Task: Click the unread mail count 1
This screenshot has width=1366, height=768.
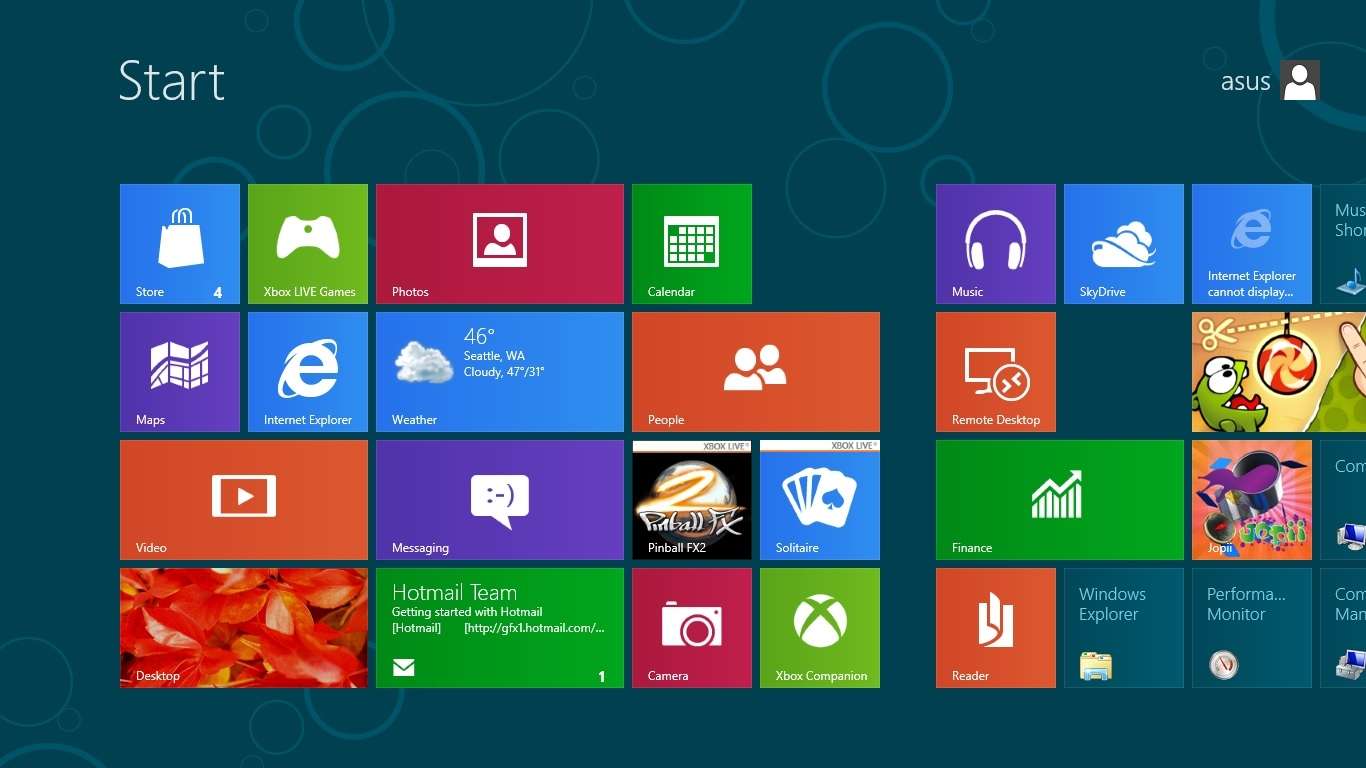Action: tap(602, 677)
